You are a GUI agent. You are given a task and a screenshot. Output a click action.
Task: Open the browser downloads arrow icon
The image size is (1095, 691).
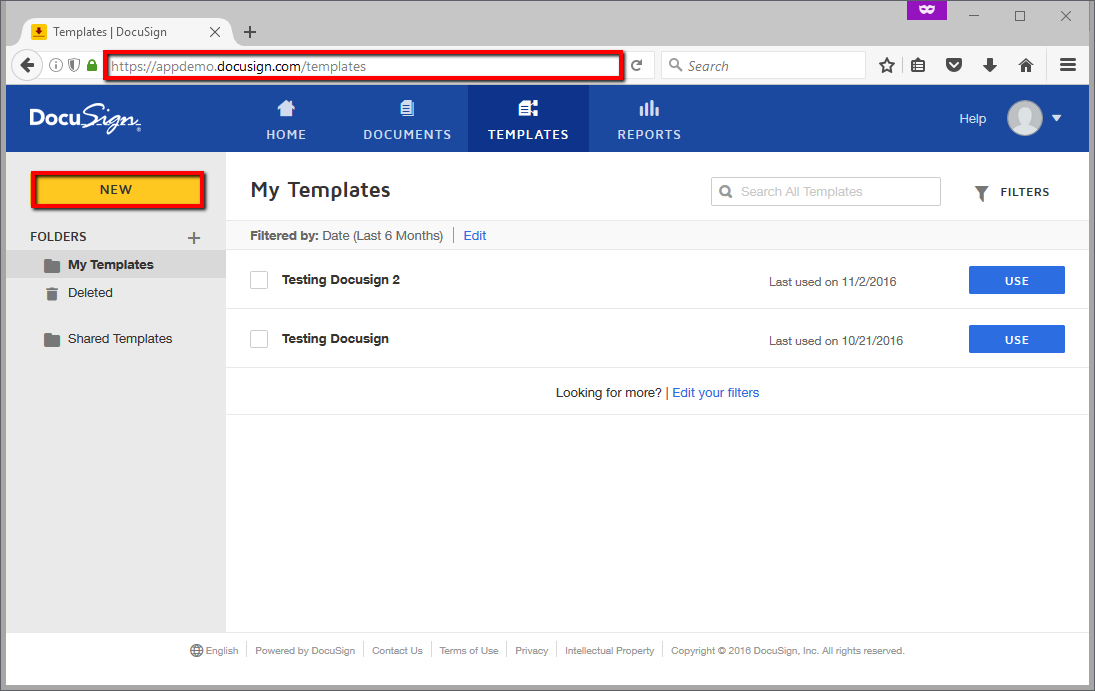point(989,66)
